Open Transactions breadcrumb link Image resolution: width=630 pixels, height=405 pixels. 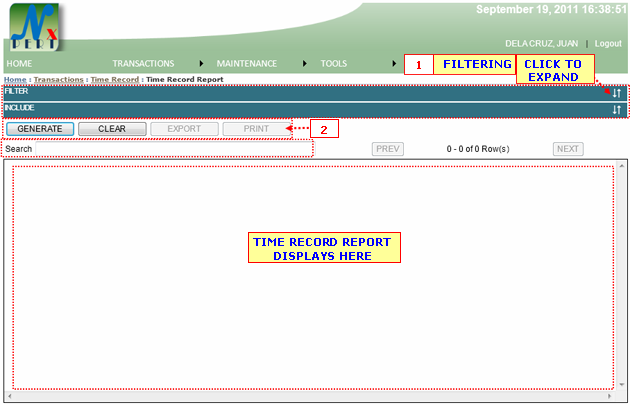(59, 78)
